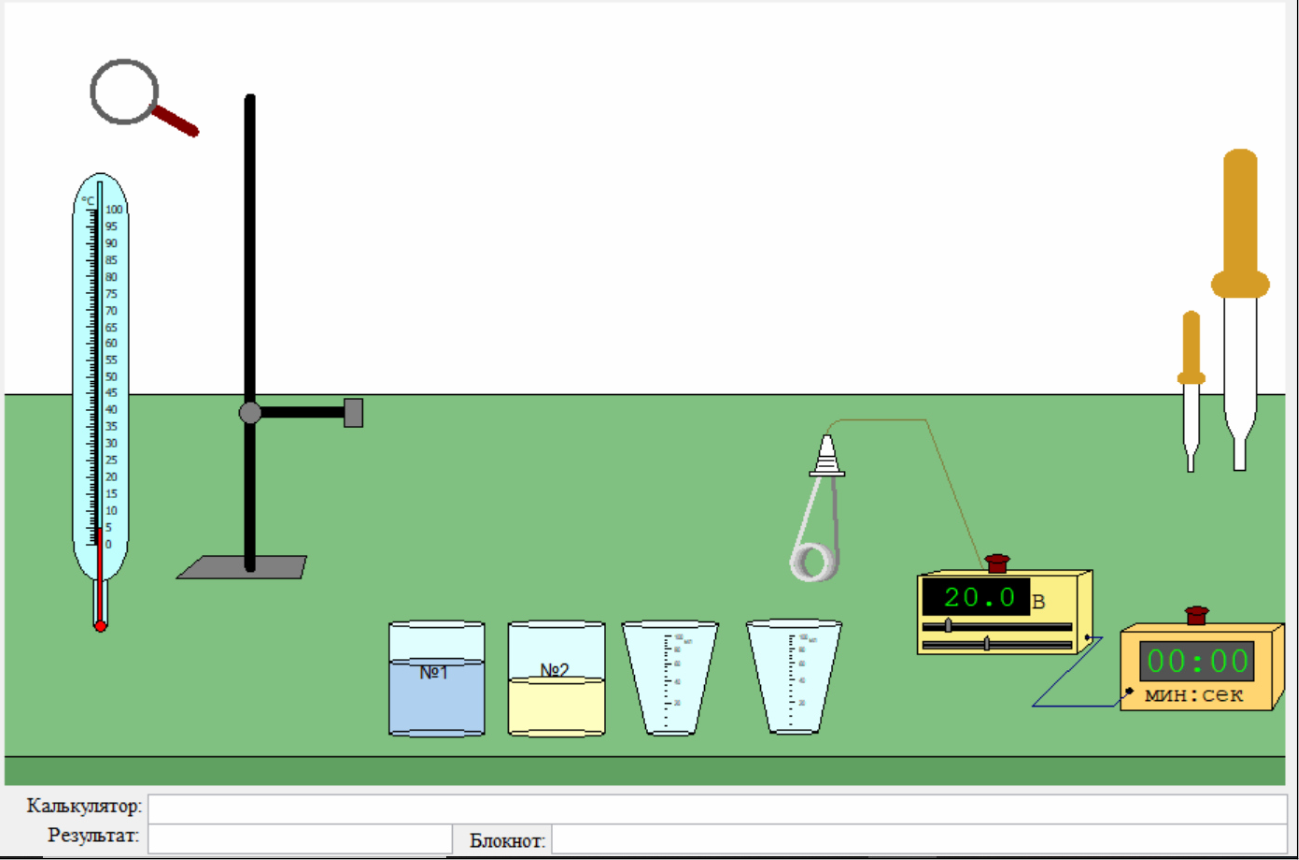The height and width of the screenshot is (860, 1299).
Task: Select beaker №1 with blue liquid
Action: coord(436,679)
